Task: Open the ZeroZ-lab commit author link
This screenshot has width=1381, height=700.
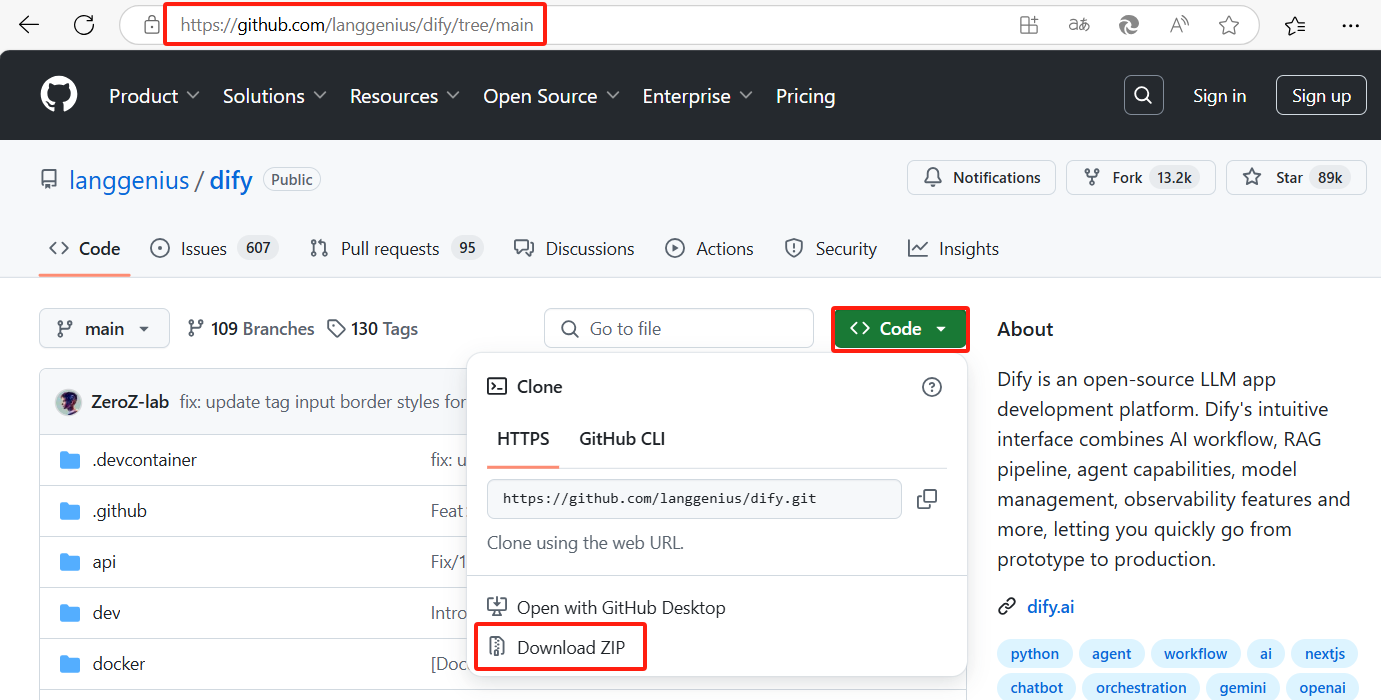Action: (130, 402)
